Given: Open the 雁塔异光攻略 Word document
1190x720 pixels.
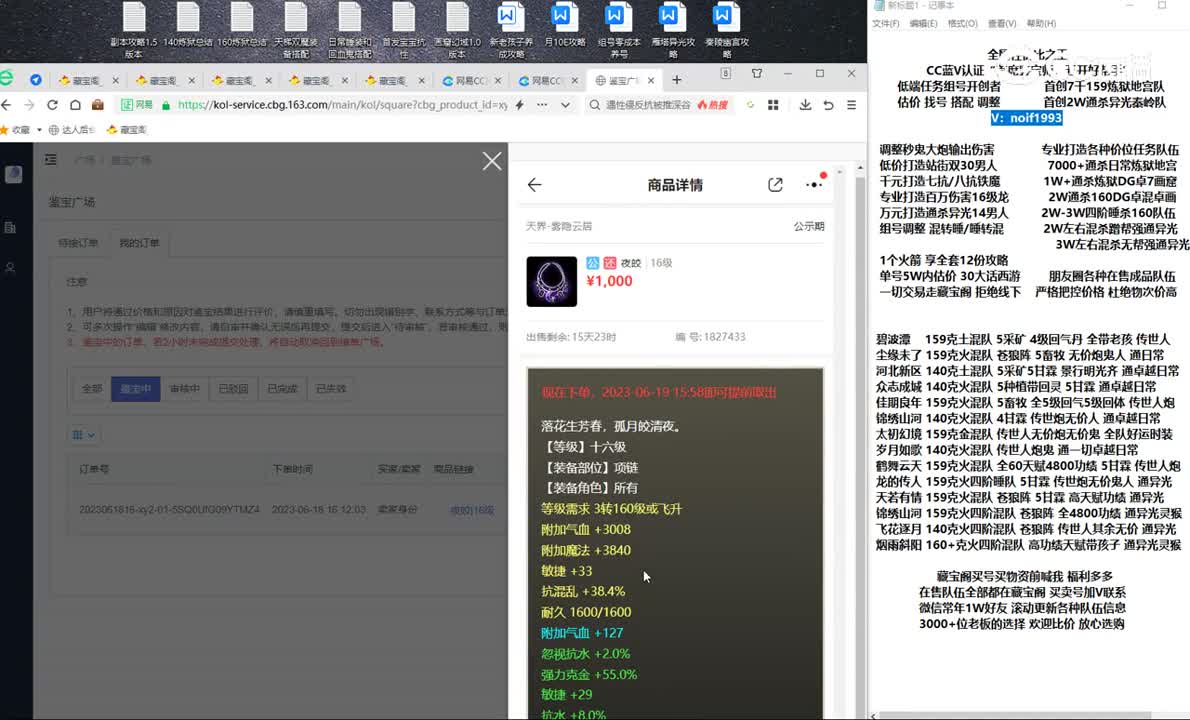Looking at the screenshot, I should tap(672, 30).
